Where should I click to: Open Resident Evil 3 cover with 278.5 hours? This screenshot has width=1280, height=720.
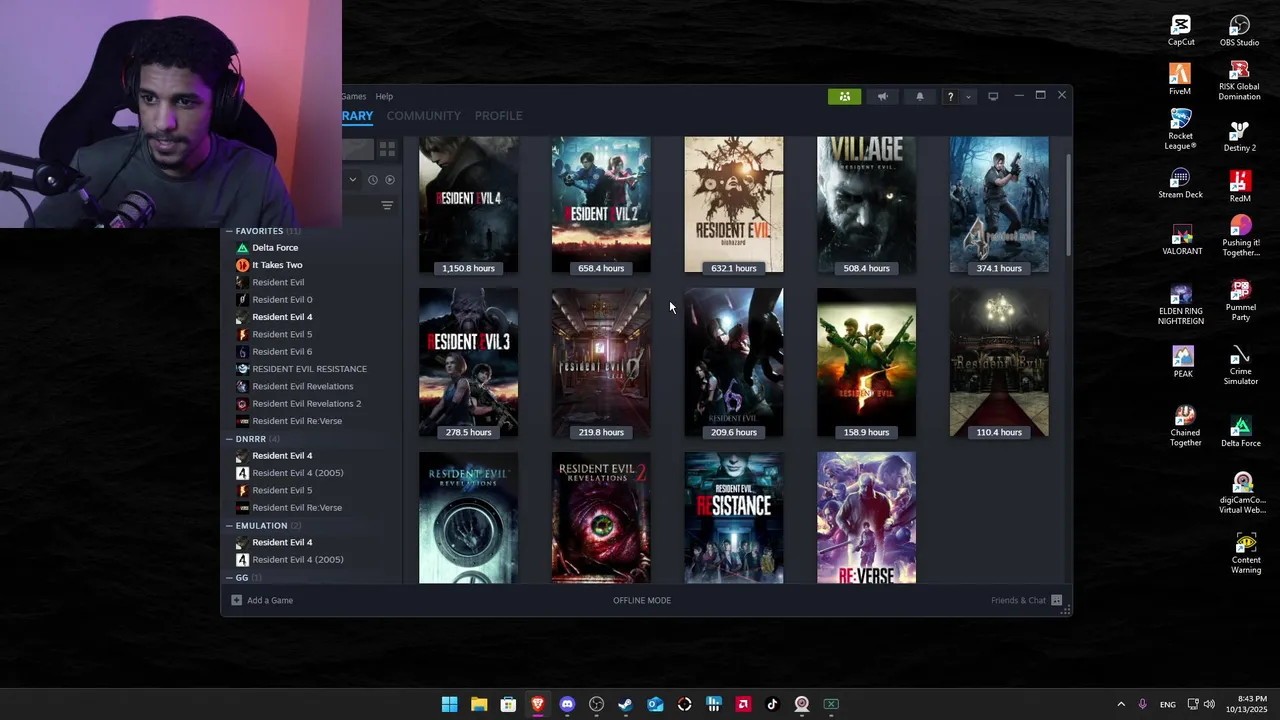468,363
